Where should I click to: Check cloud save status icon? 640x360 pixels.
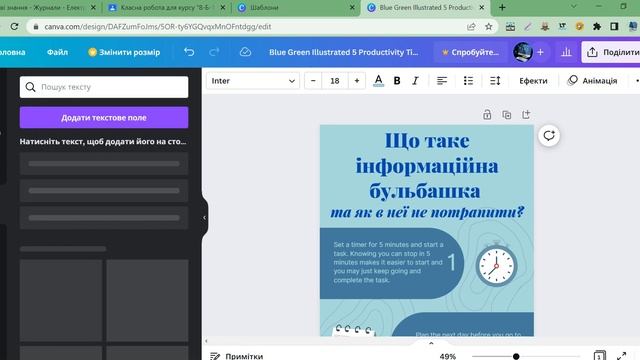pos(245,52)
